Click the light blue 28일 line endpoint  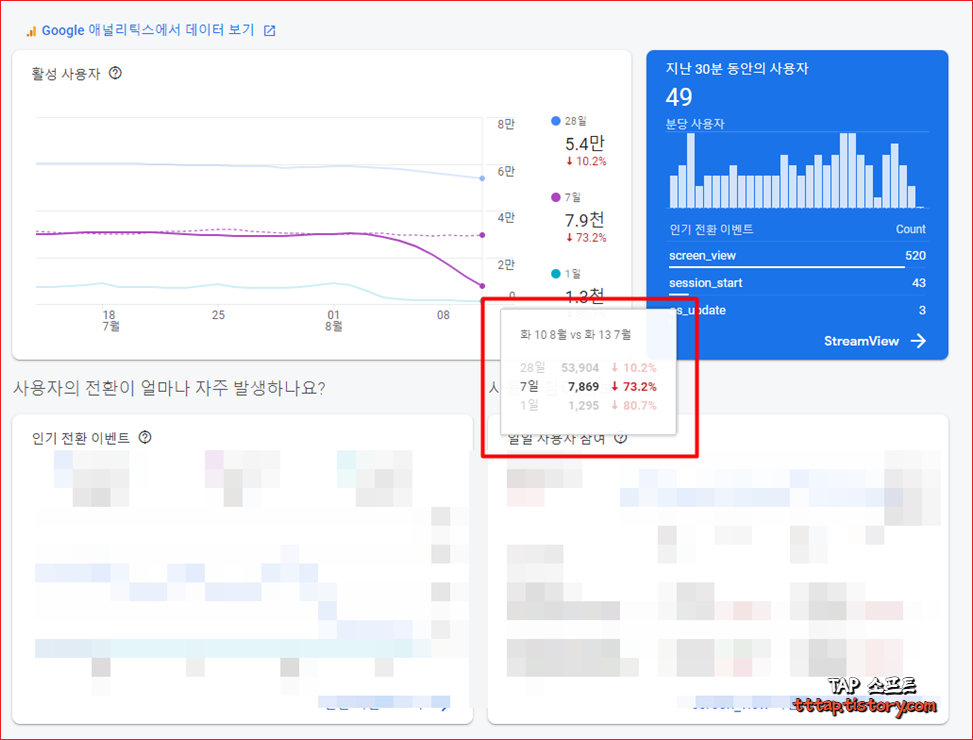[x=483, y=178]
